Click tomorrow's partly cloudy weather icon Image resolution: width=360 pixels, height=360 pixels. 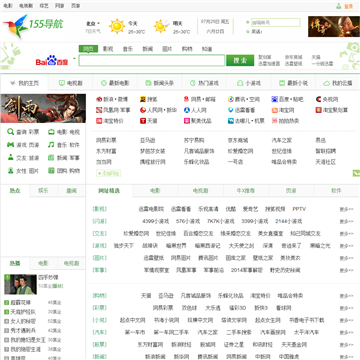tap(162, 26)
